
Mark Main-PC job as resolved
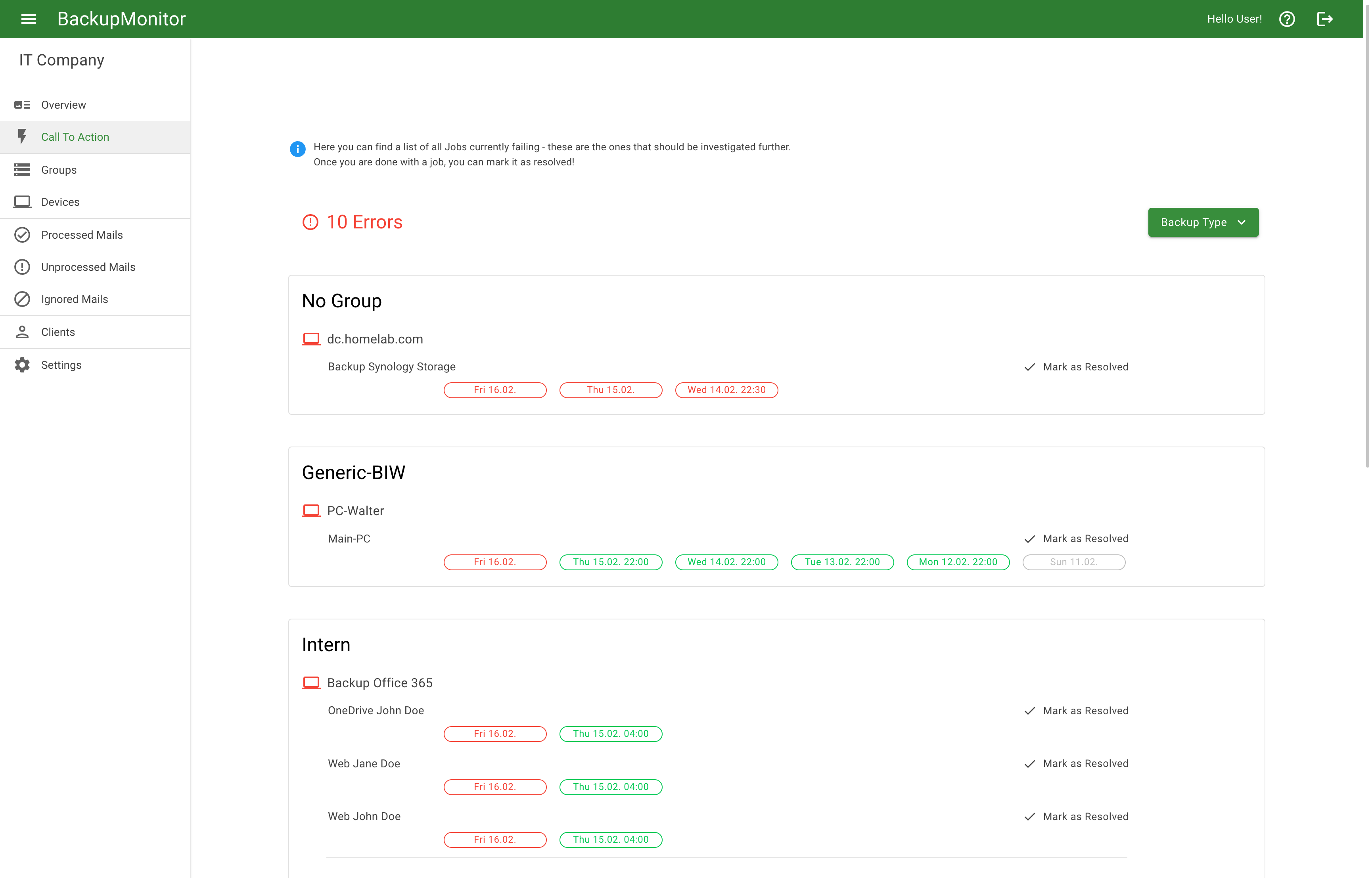tap(1076, 539)
